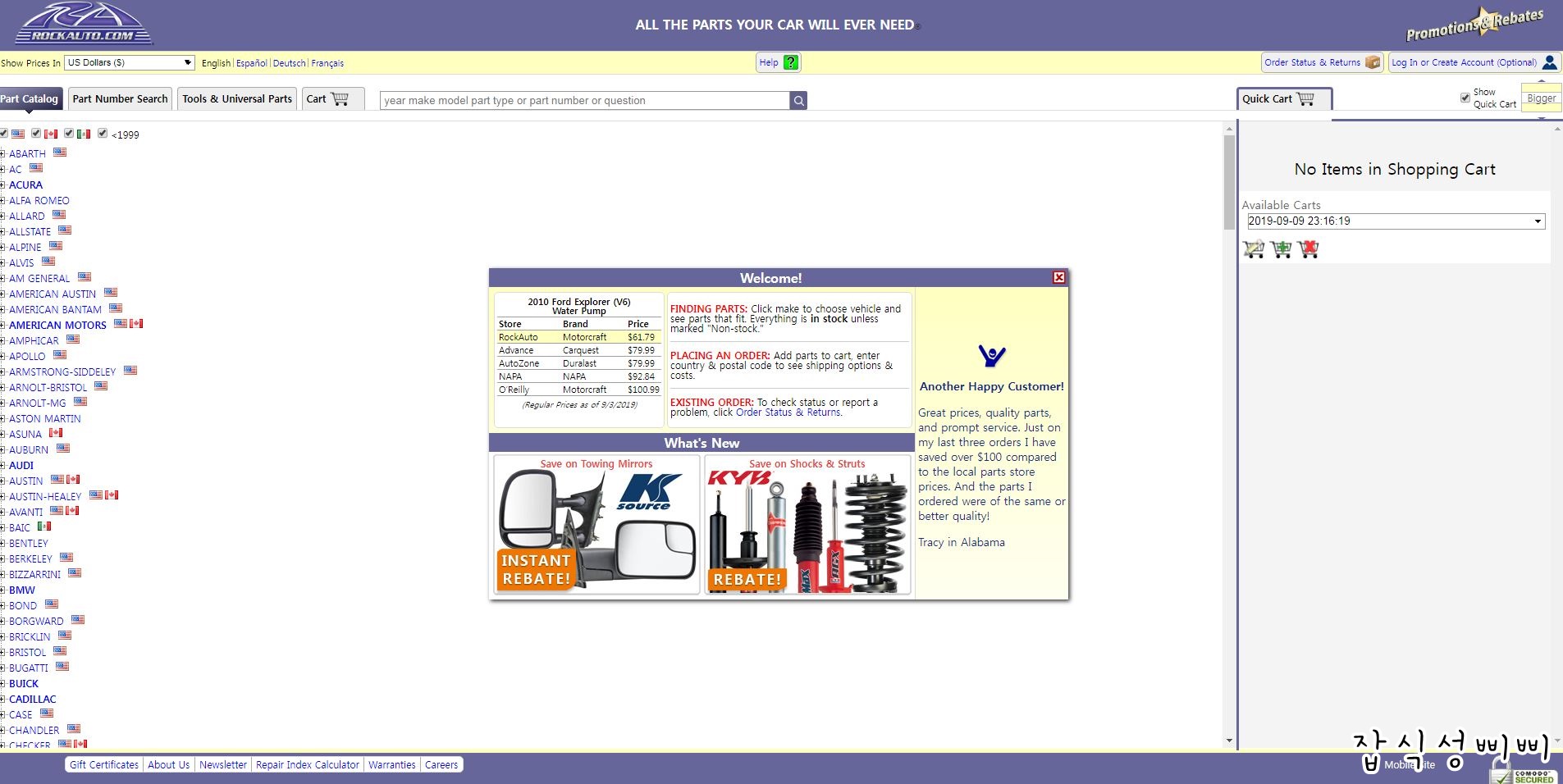Click Order Status & Returns link in Welcome popup
Image resolution: width=1563 pixels, height=784 pixels.
coord(788,413)
